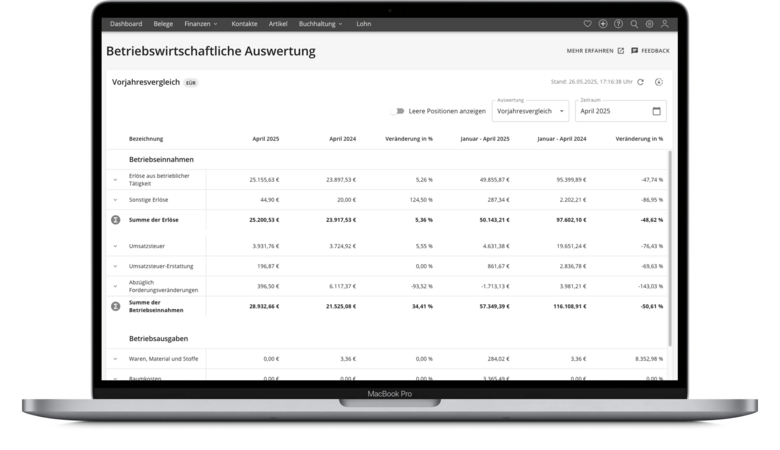Open the Finanzen menu
Image resolution: width=780 pixels, height=450 pixels.
[x=201, y=23]
